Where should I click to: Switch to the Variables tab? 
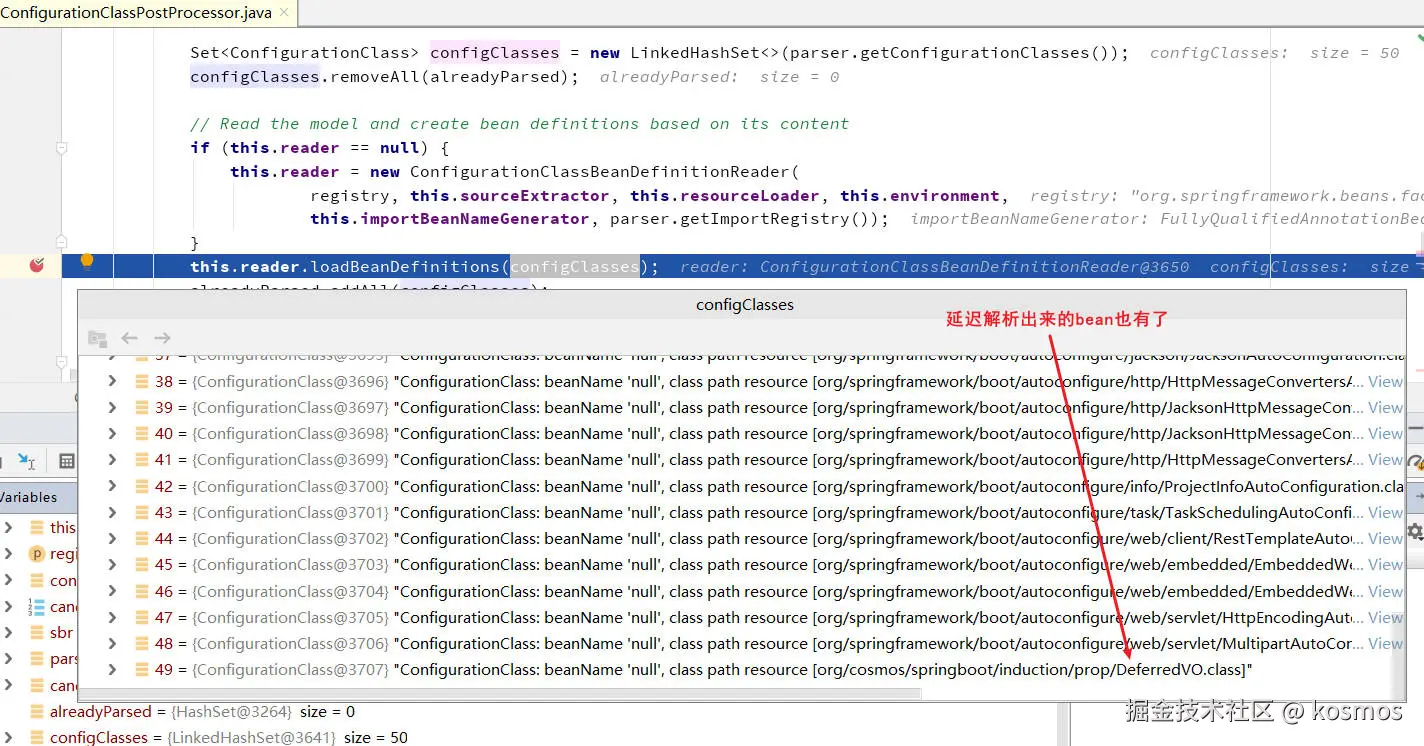[x=30, y=497]
